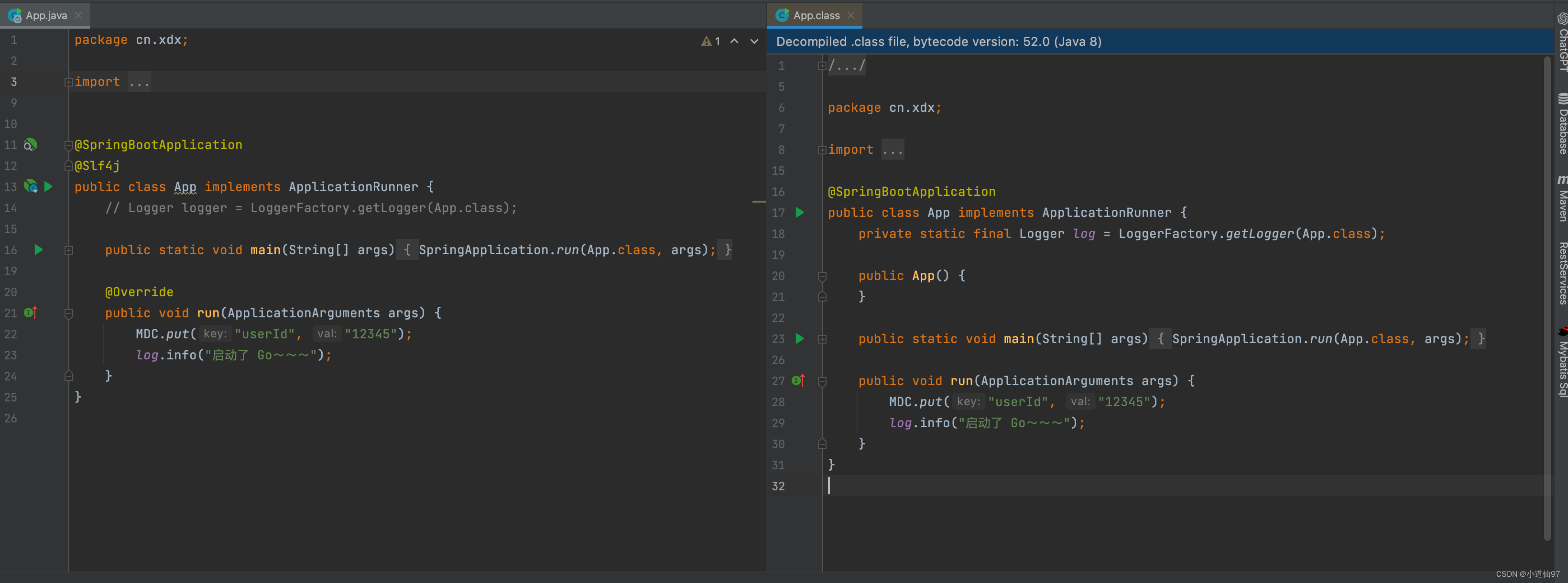Close the App.class tab

click(x=851, y=15)
